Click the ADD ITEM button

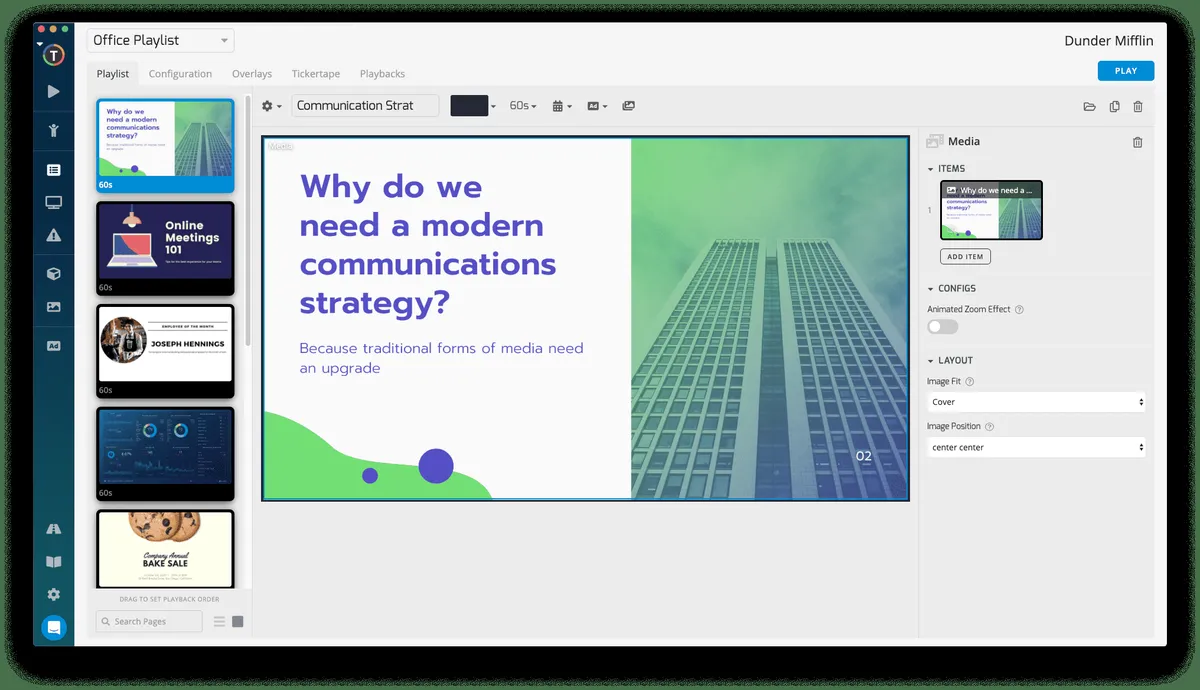tap(965, 257)
